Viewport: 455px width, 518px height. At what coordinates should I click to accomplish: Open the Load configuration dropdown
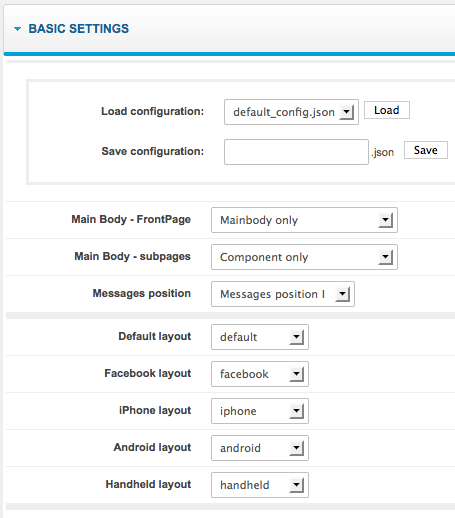point(291,112)
